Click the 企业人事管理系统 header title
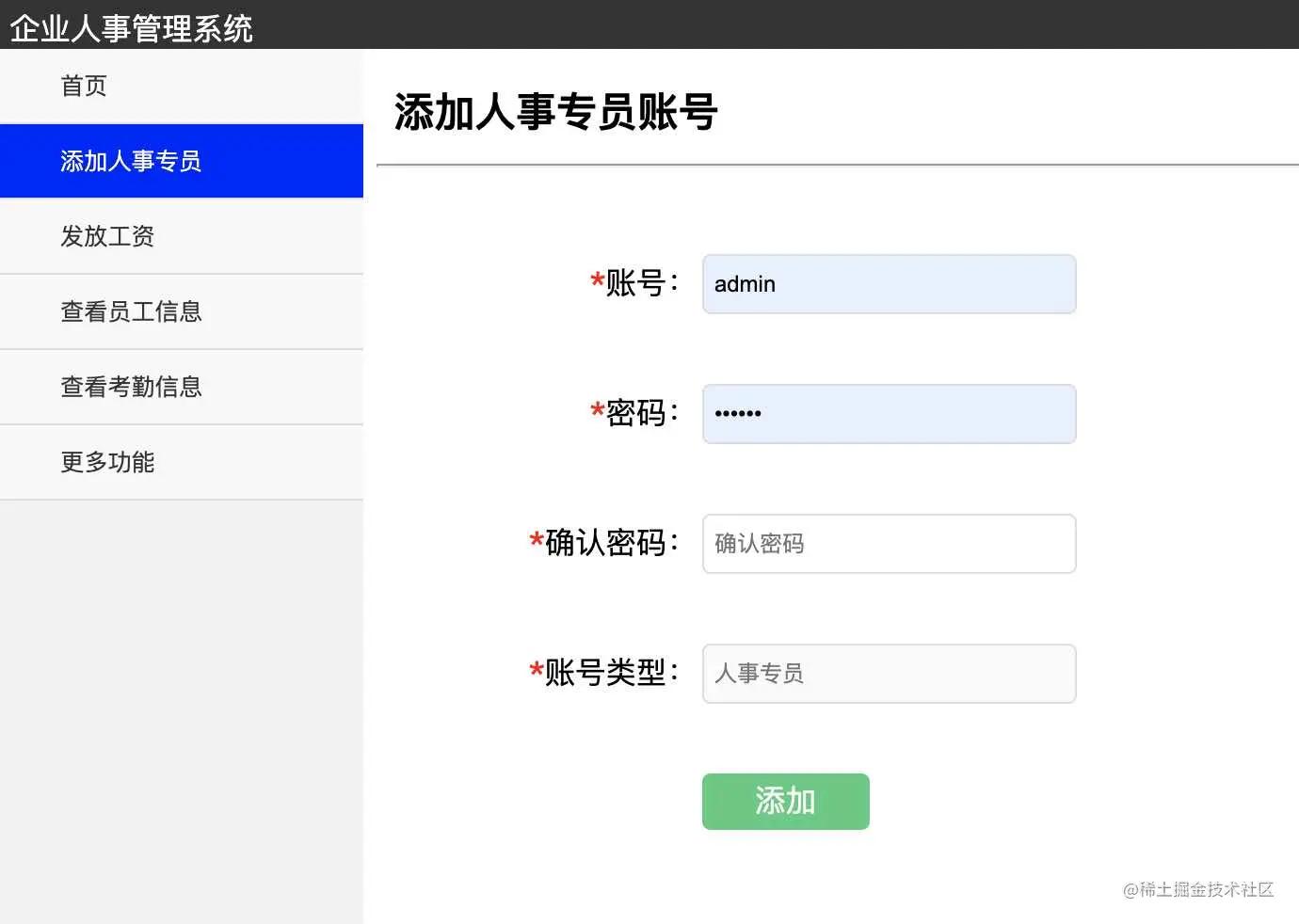Viewport: 1299px width, 924px height. [131, 28]
